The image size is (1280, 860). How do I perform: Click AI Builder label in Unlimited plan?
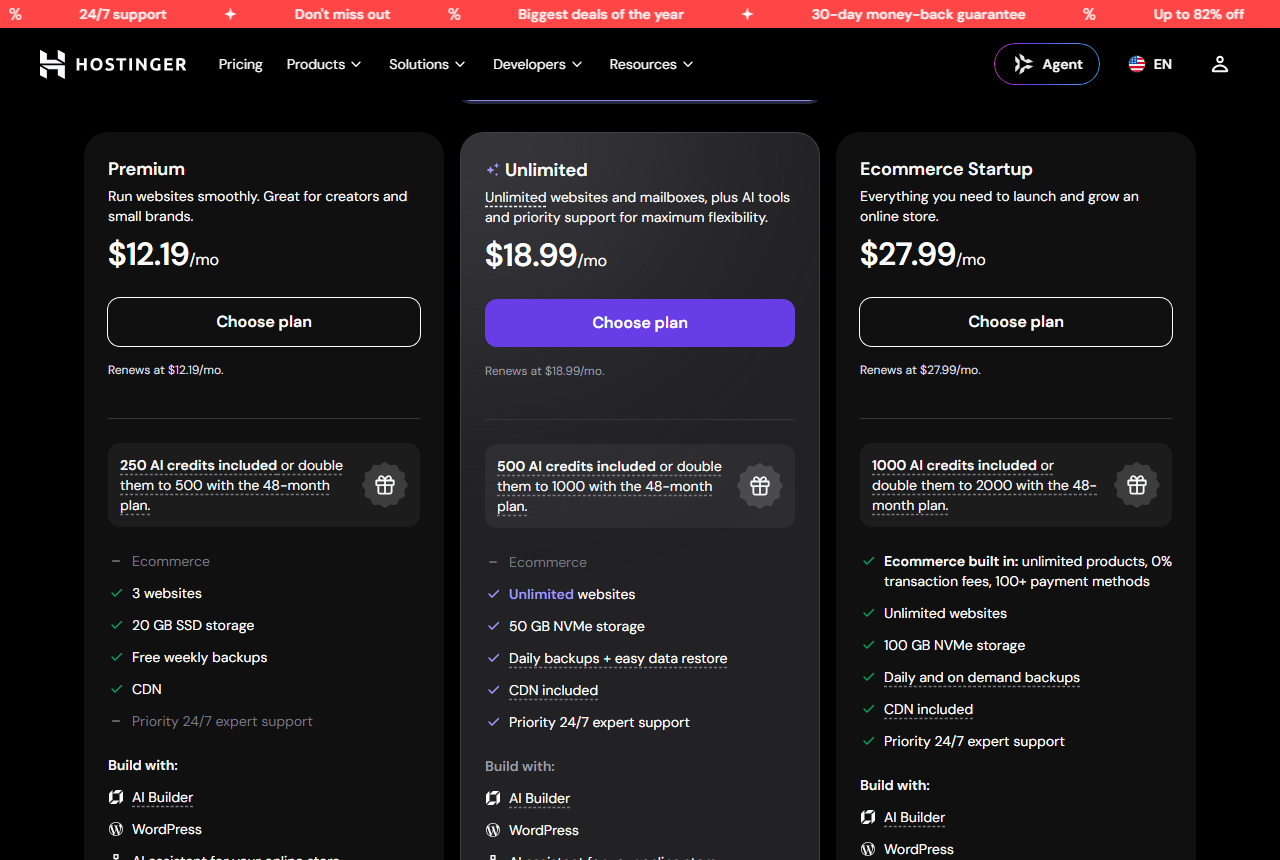539,798
